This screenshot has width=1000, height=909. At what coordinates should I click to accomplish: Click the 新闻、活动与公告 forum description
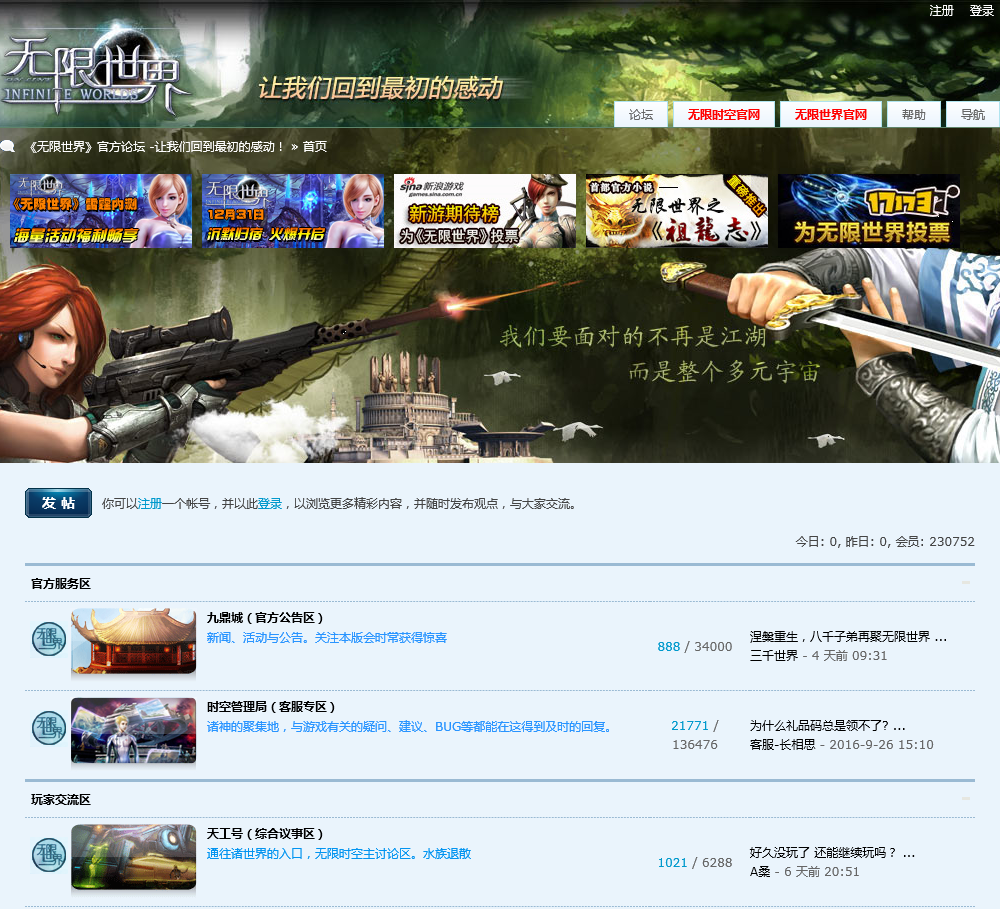[x=327, y=638]
